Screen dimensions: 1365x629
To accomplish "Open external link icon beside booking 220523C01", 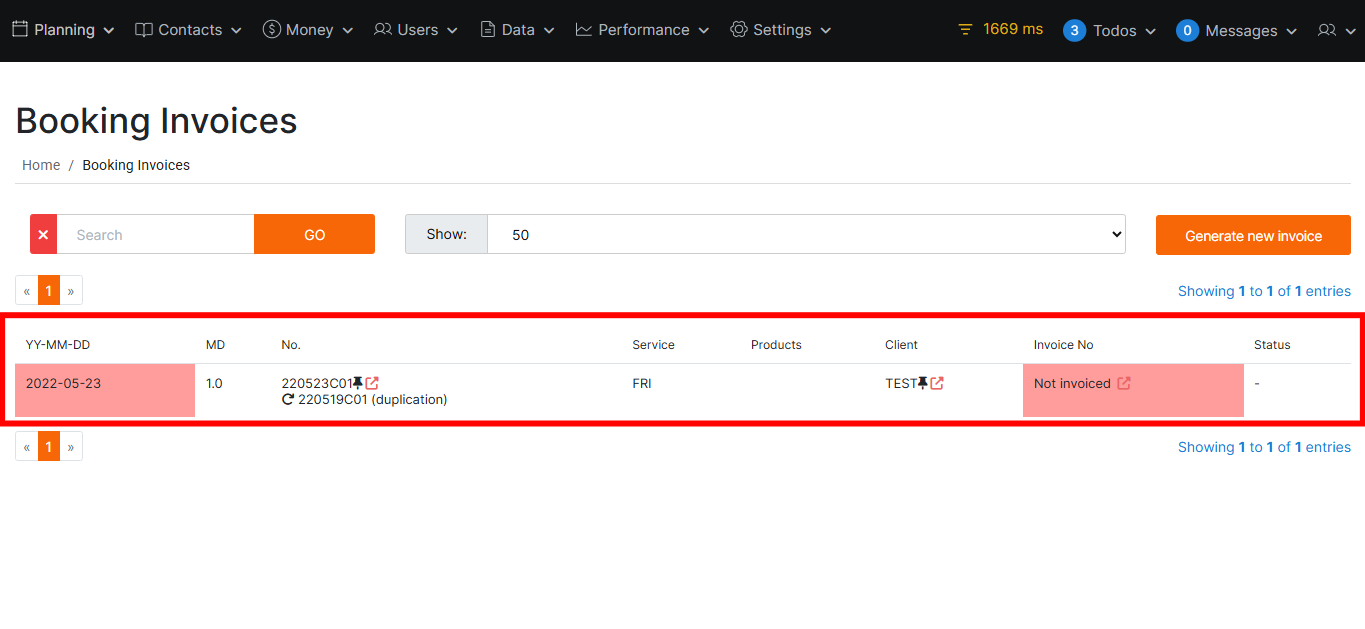I will pyautogui.click(x=372, y=383).
